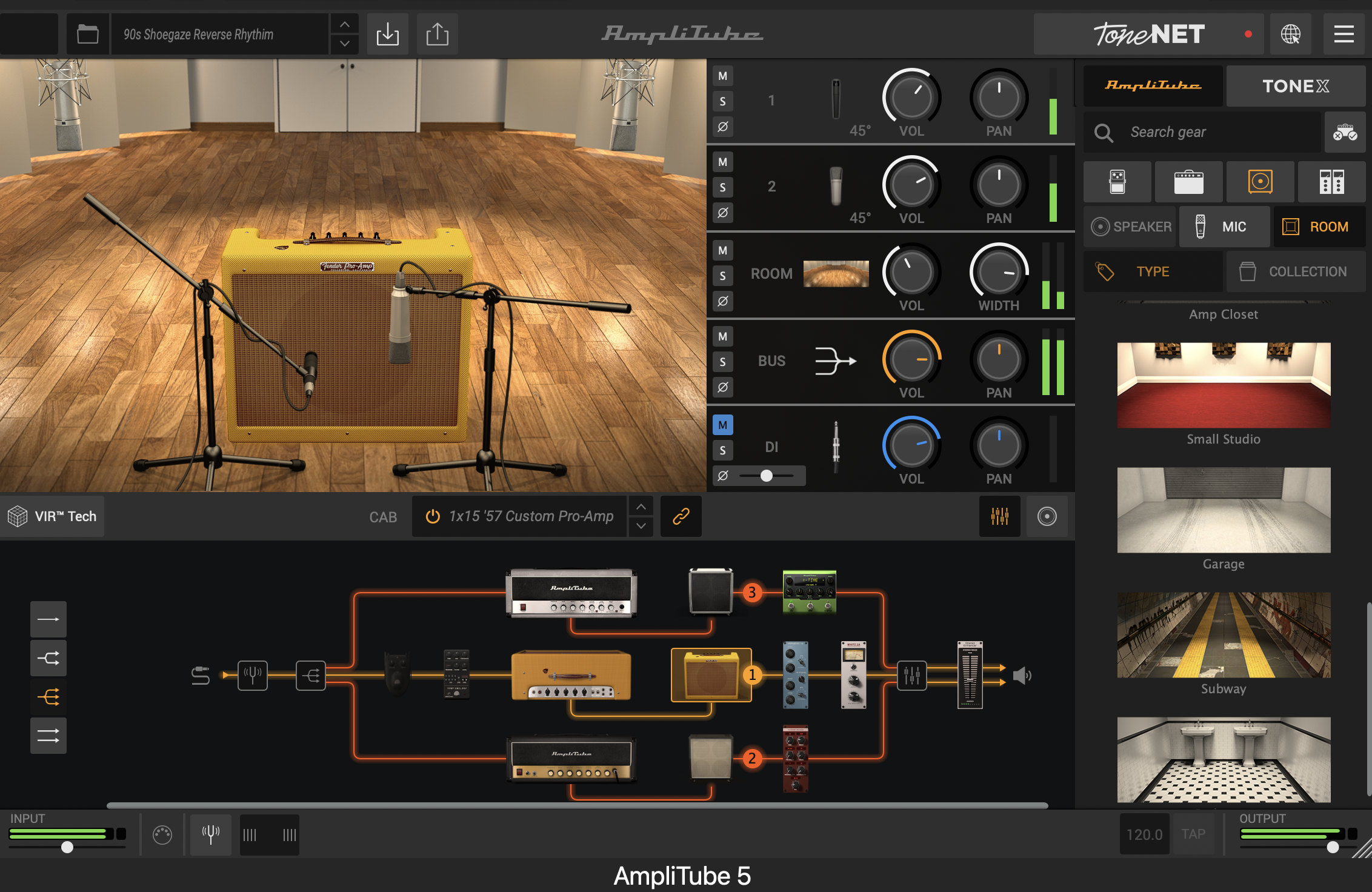The image size is (1372, 892).
Task: Open the cab mixer faders panel
Action: coord(999,516)
